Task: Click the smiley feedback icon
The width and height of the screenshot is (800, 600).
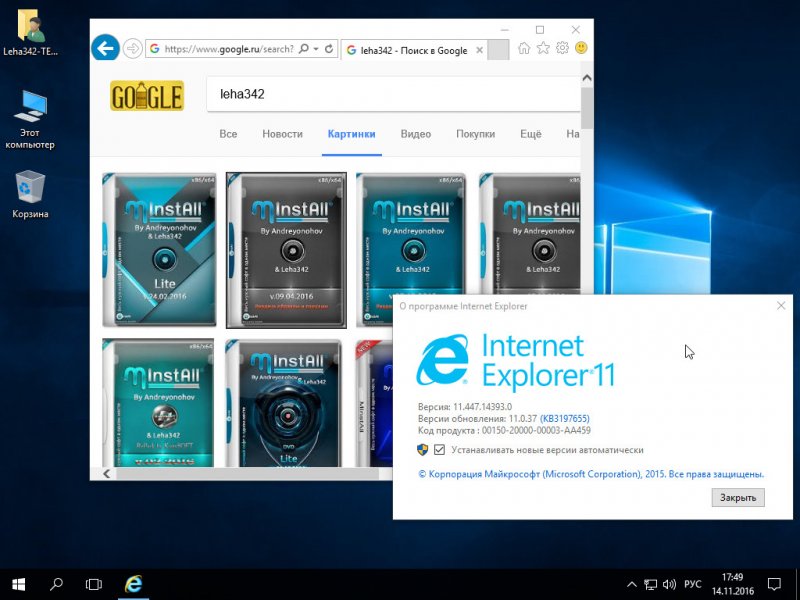Action: coord(581,48)
